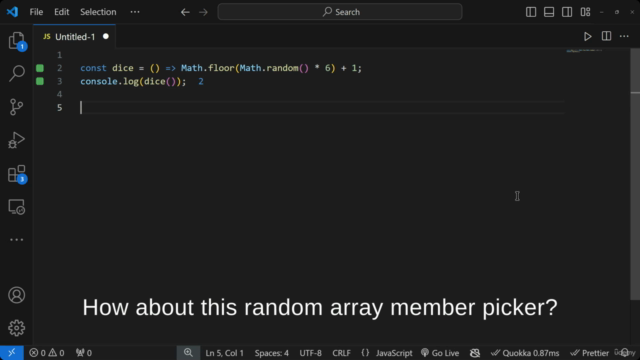The image size is (640, 360).
Task: Open the Remote Explorer view
Action: (16, 207)
